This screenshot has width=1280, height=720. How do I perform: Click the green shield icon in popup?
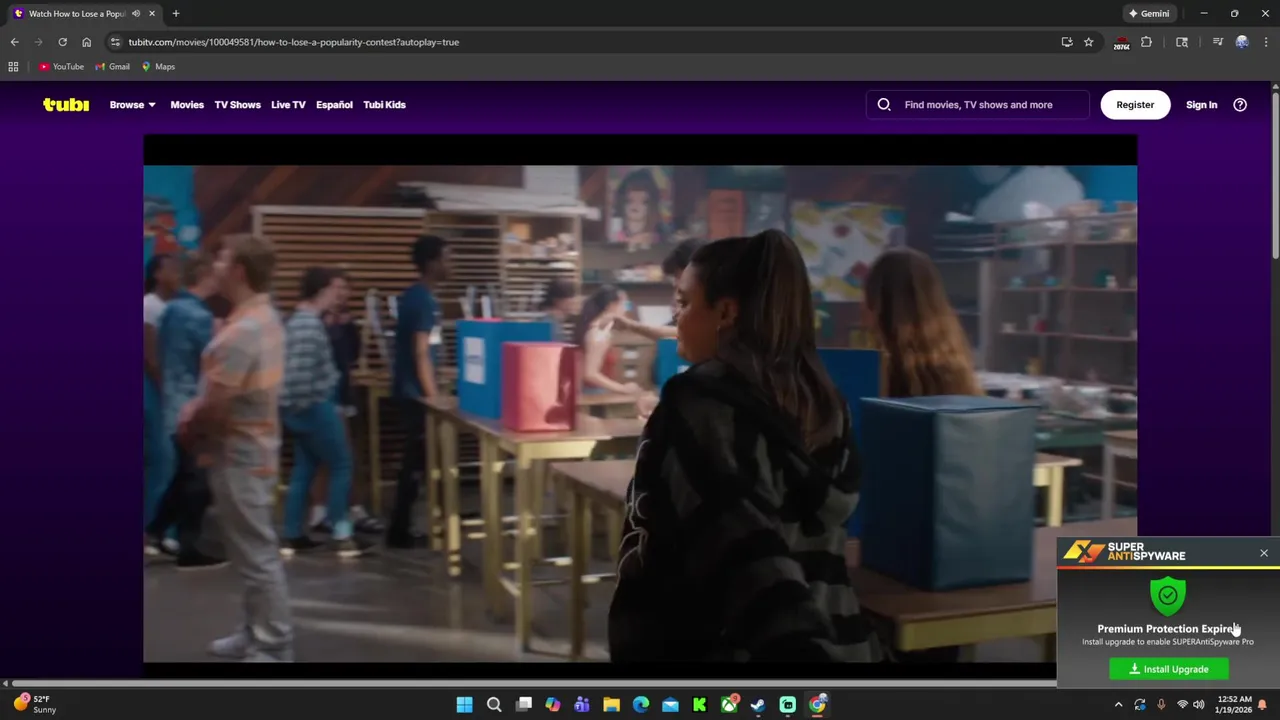point(1168,595)
